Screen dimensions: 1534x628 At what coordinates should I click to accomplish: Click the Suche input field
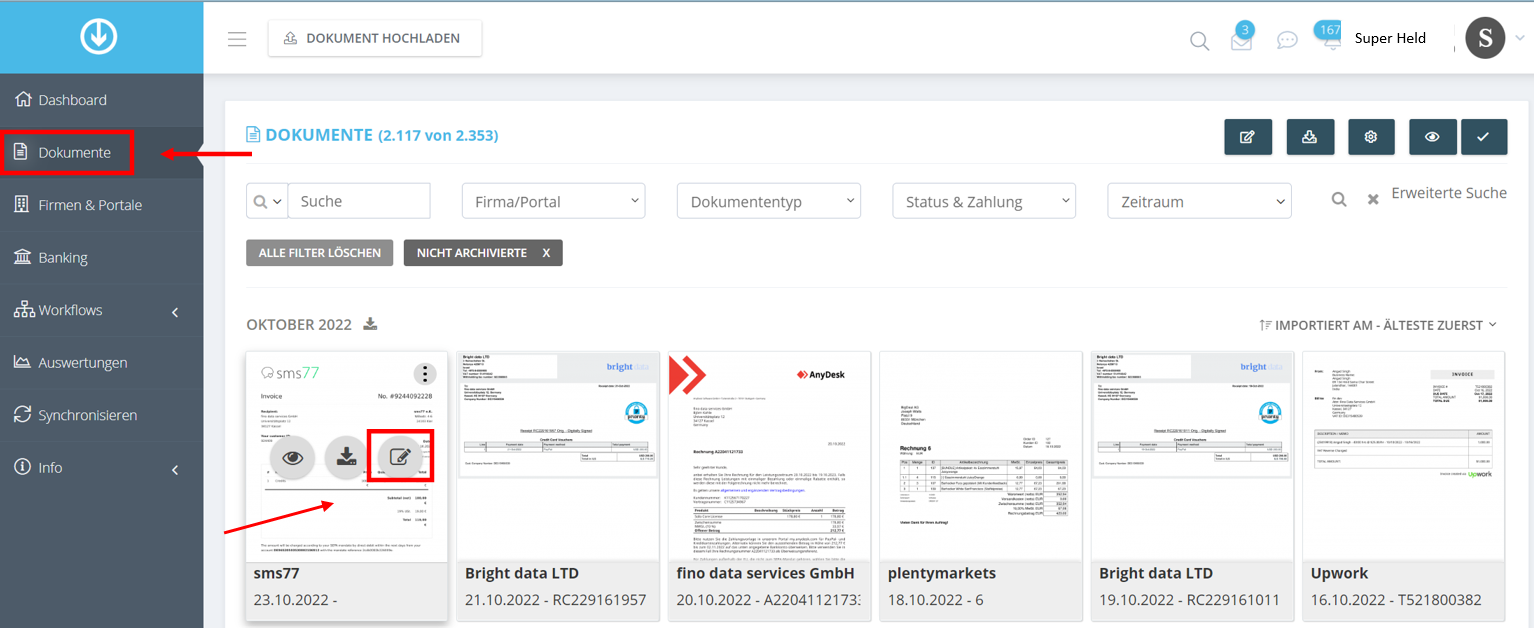click(x=359, y=201)
